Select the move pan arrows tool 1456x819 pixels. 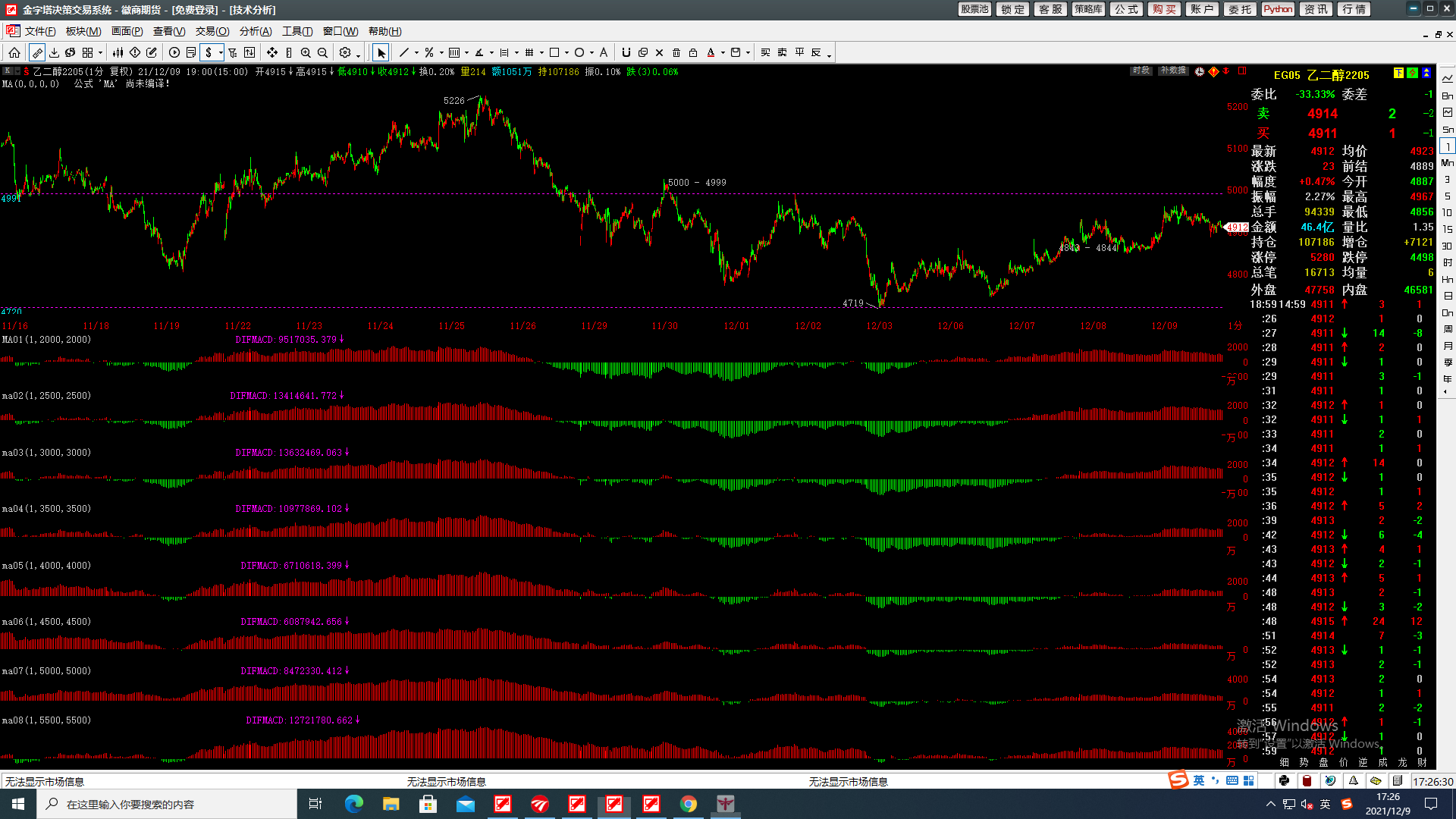(x=272, y=52)
